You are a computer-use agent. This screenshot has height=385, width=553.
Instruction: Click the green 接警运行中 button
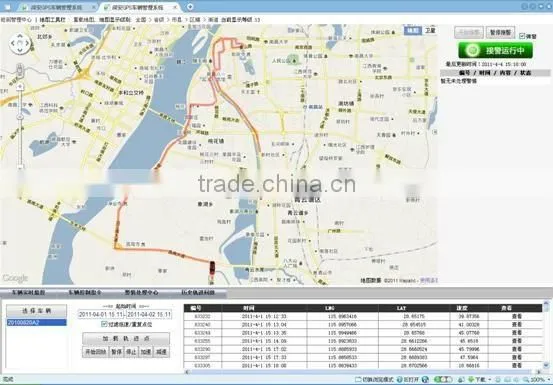[495, 50]
